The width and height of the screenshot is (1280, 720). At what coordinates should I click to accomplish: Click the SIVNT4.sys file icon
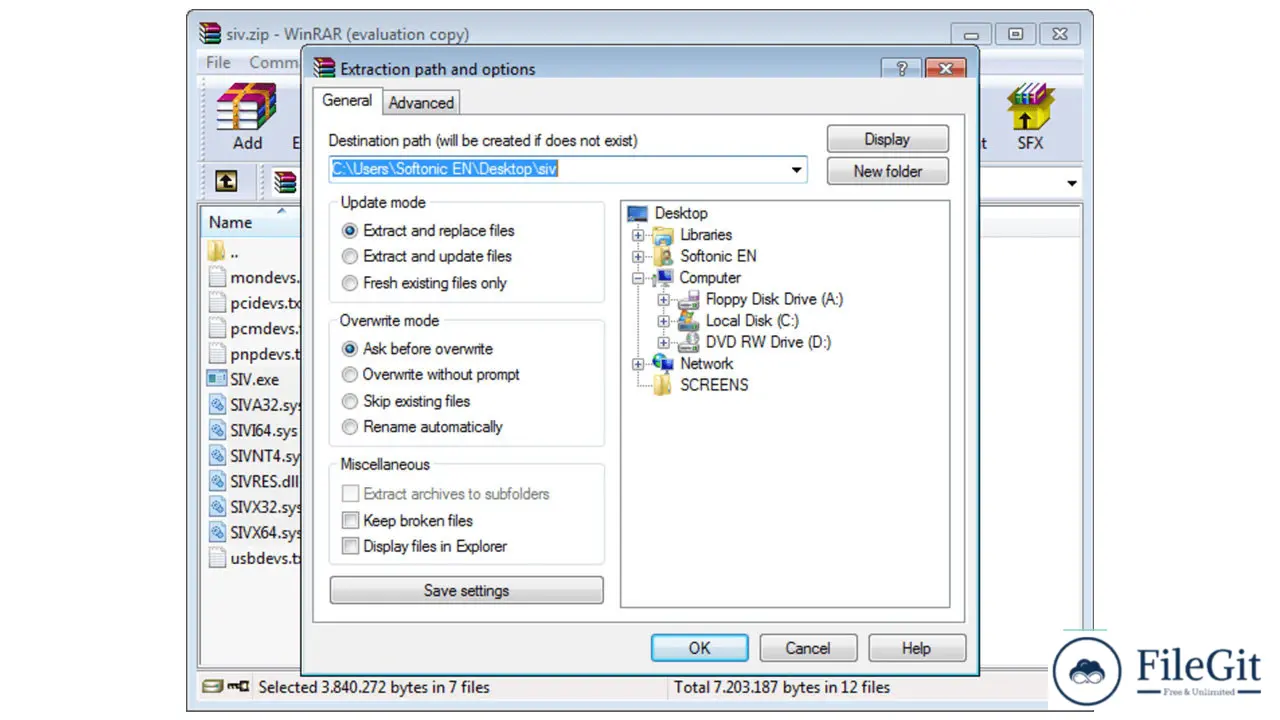(x=216, y=456)
